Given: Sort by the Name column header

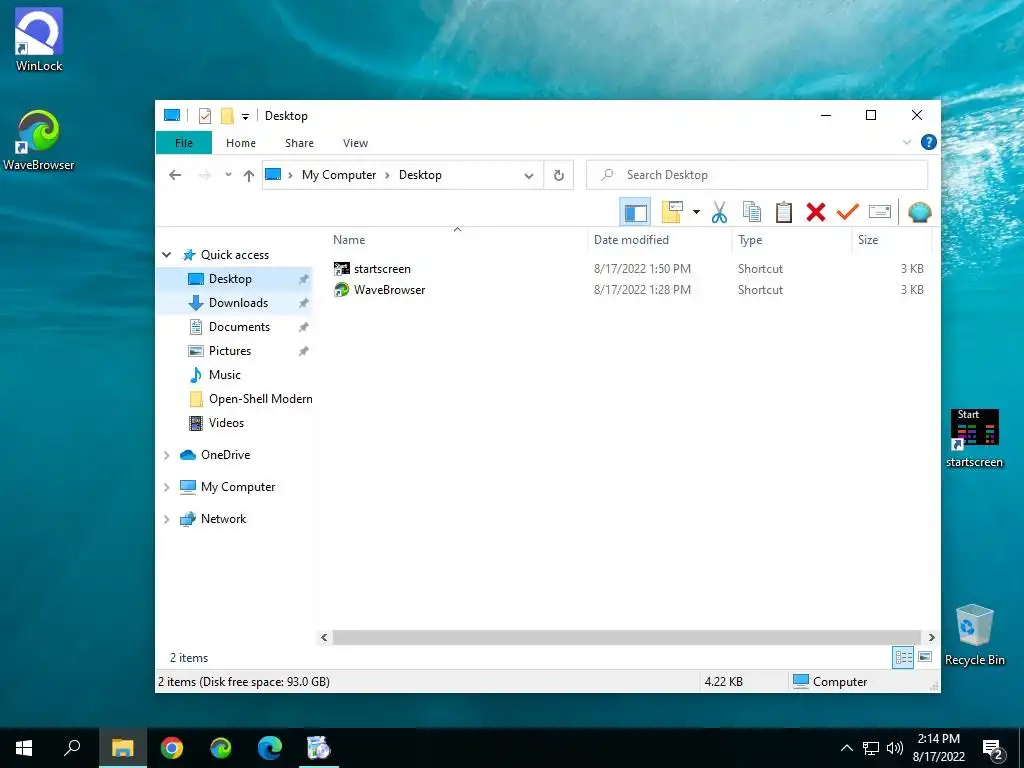Looking at the screenshot, I should pos(457,240).
